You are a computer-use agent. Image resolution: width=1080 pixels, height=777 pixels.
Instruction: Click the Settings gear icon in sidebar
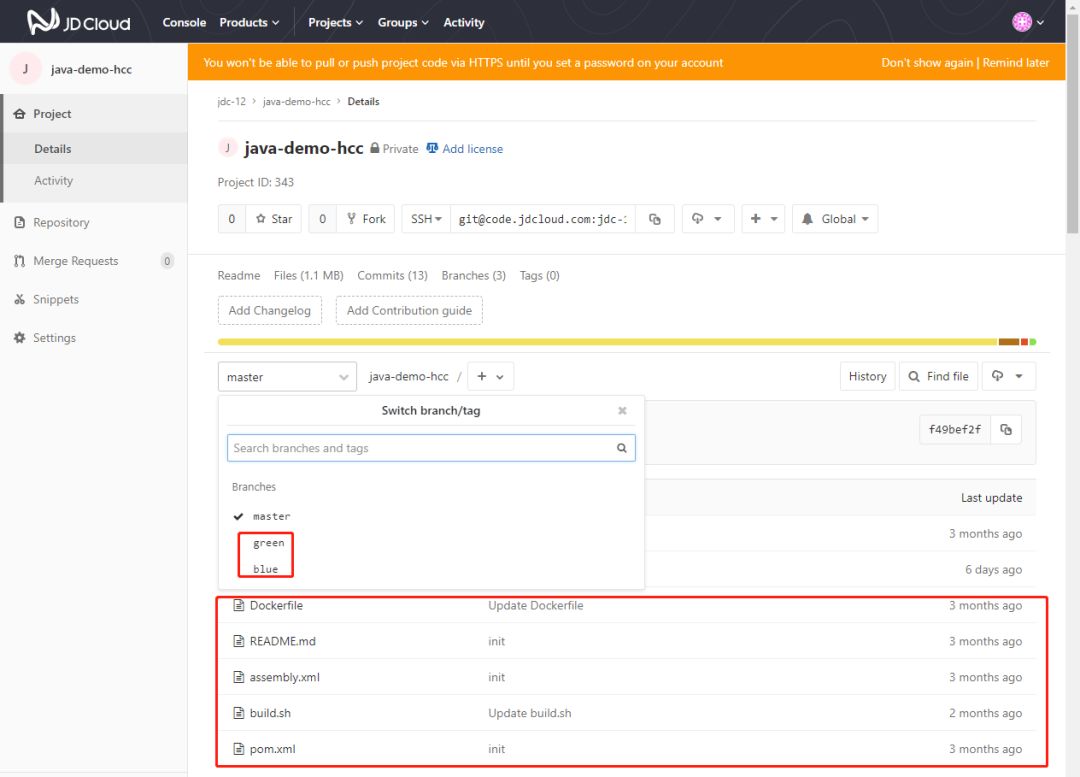(x=19, y=338)
